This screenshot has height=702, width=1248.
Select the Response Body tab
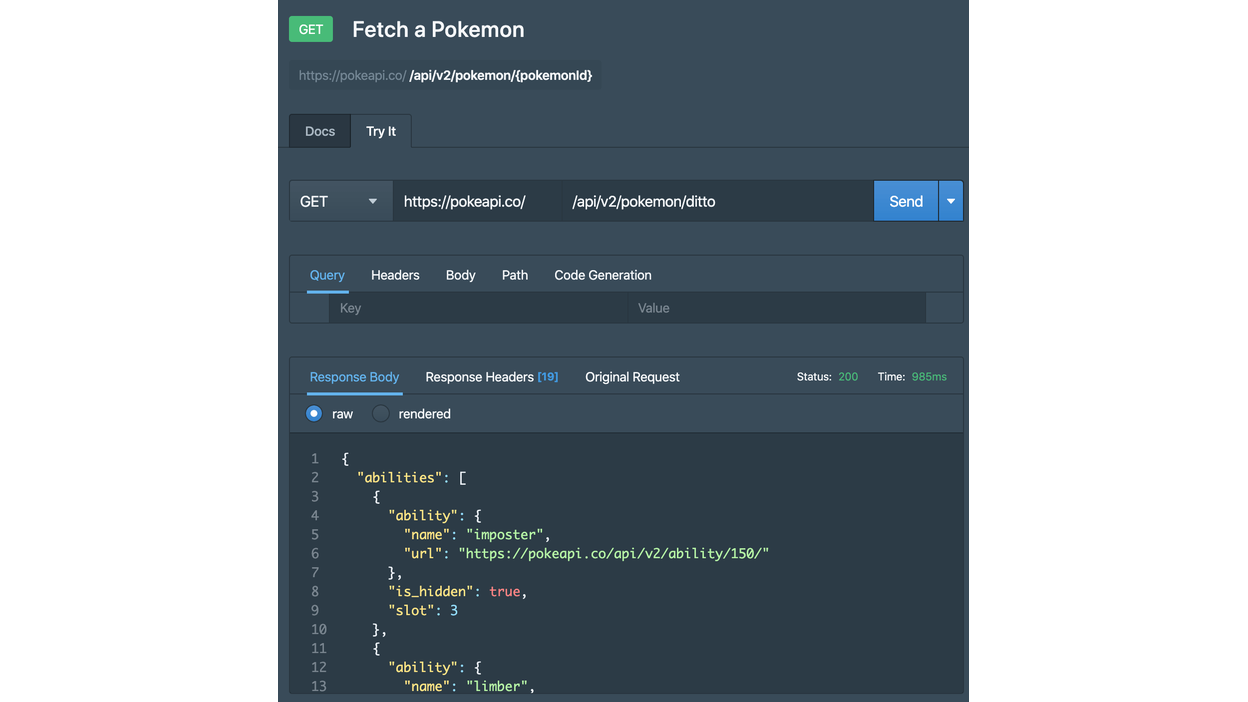(354, 377)
